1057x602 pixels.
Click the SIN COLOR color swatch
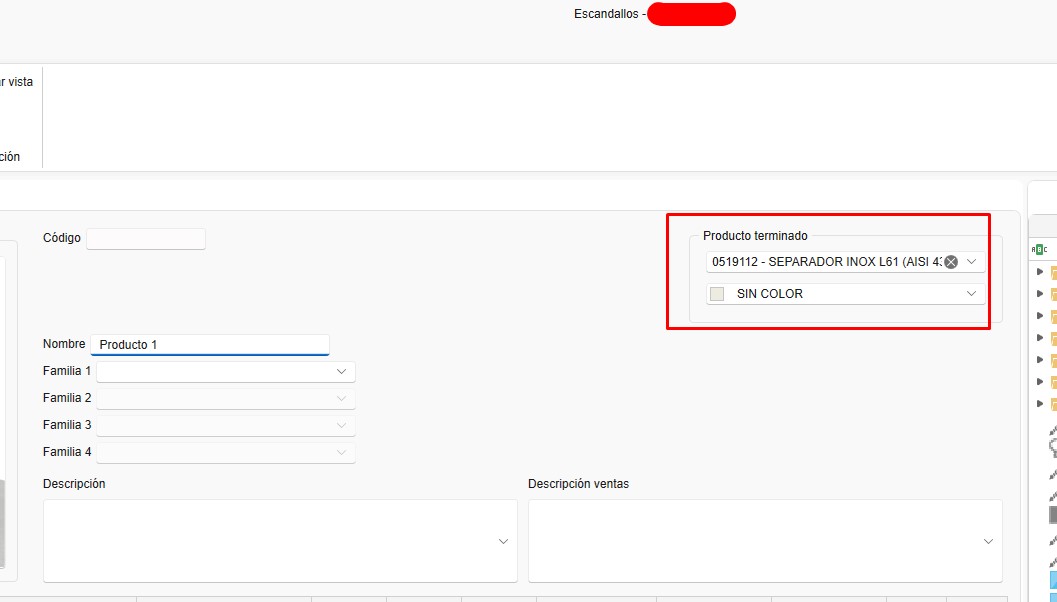(717, 294)
